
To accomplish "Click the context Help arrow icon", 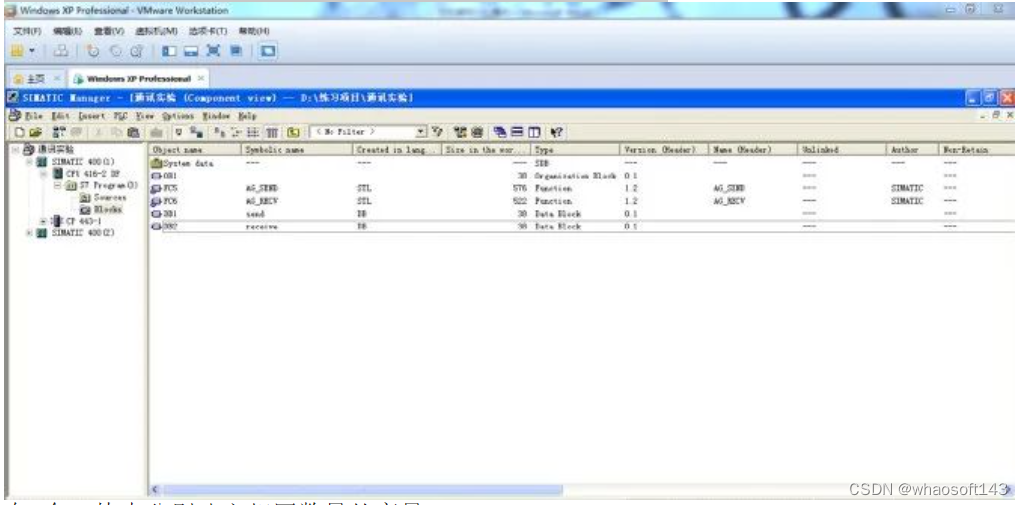I will pyautogui.click(x=555, y=132).
